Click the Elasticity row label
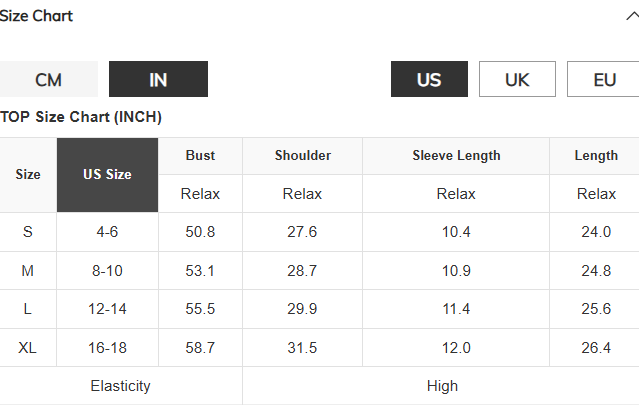The width and height of the screenshot is (639, 415). (121, 386)
